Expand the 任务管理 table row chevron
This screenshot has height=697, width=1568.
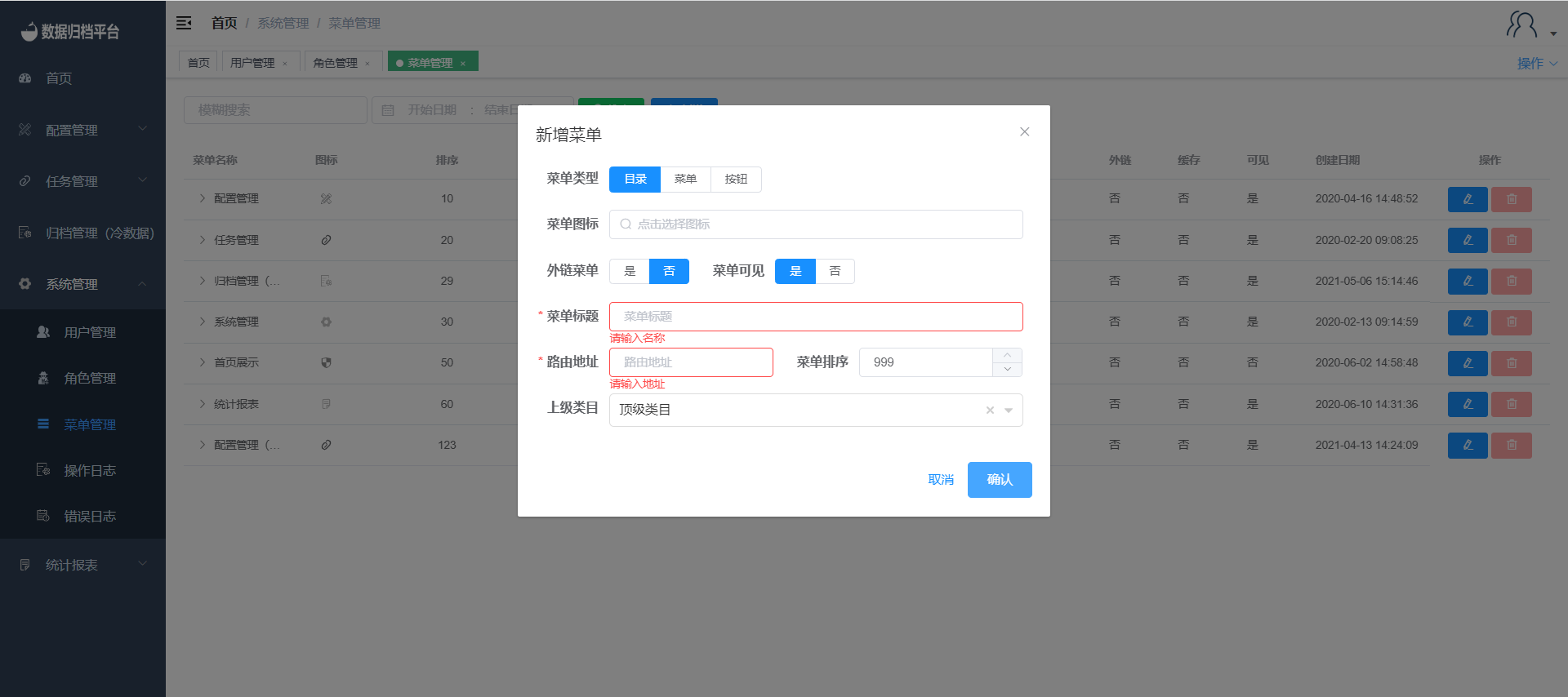click(x=202, y=240)
